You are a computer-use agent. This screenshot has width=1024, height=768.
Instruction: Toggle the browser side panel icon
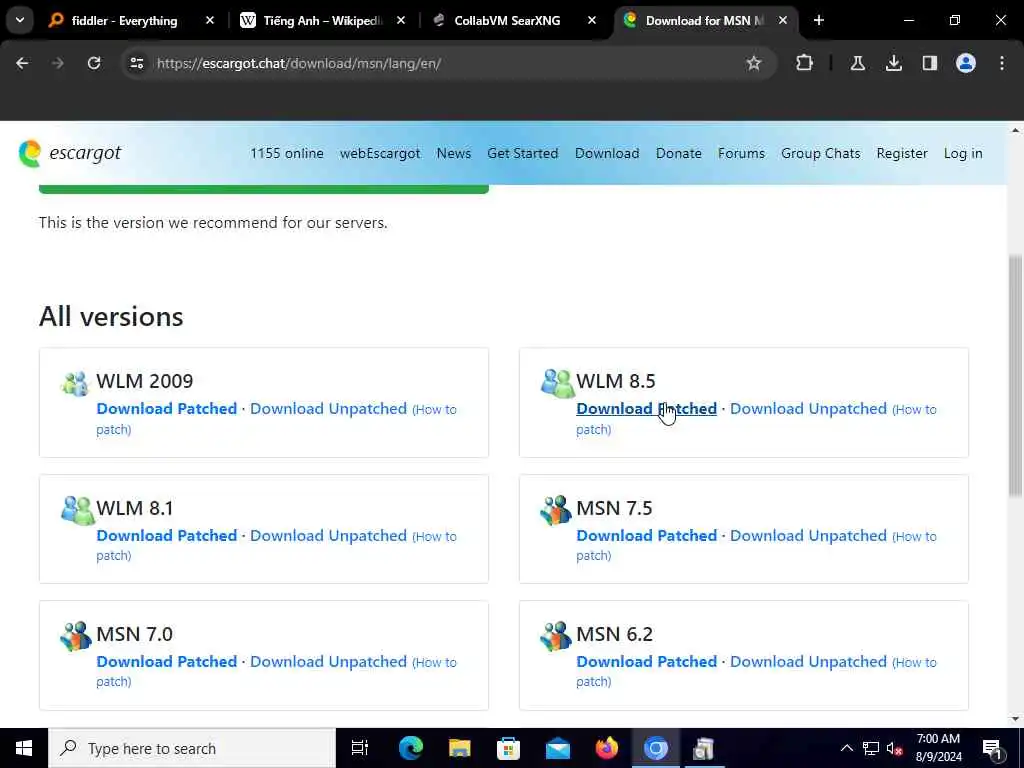(x=929, y=63)
